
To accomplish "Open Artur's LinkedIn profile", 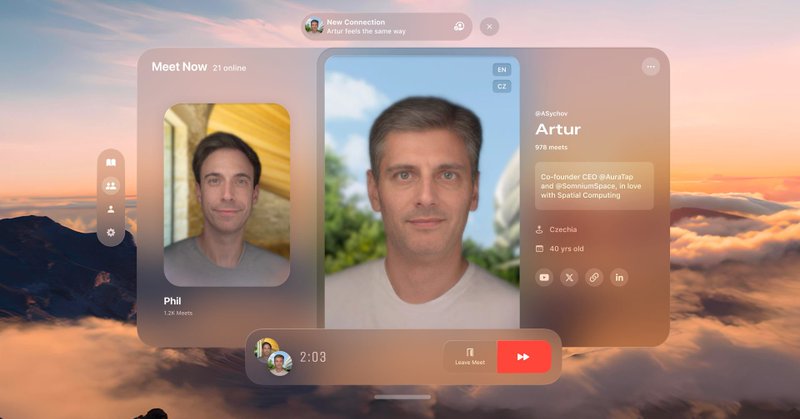I will (x=619, y=278).
